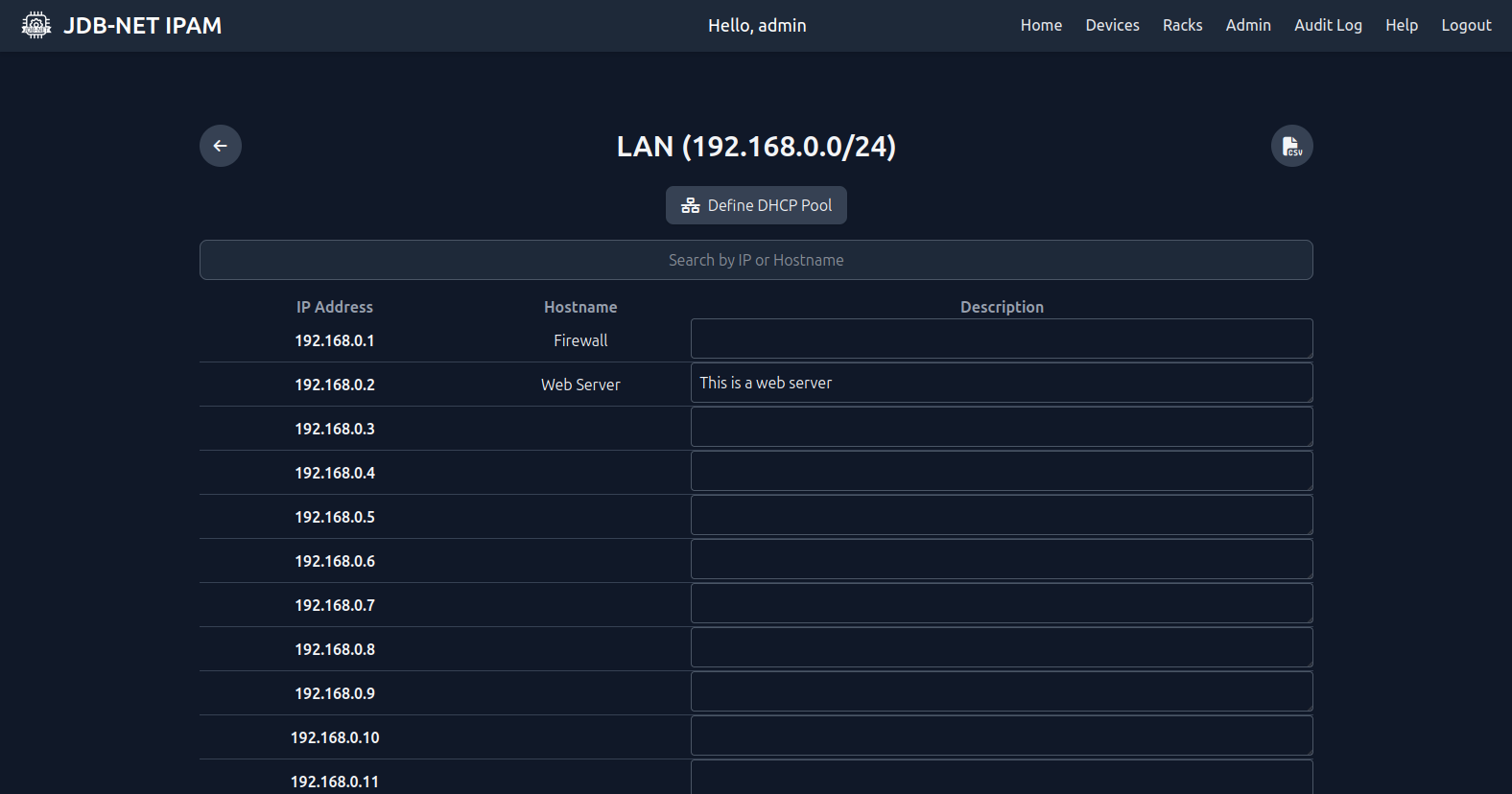1512x794 pixels.
Task: Click the Firewall hostname entry
Action: click(580, 340)
